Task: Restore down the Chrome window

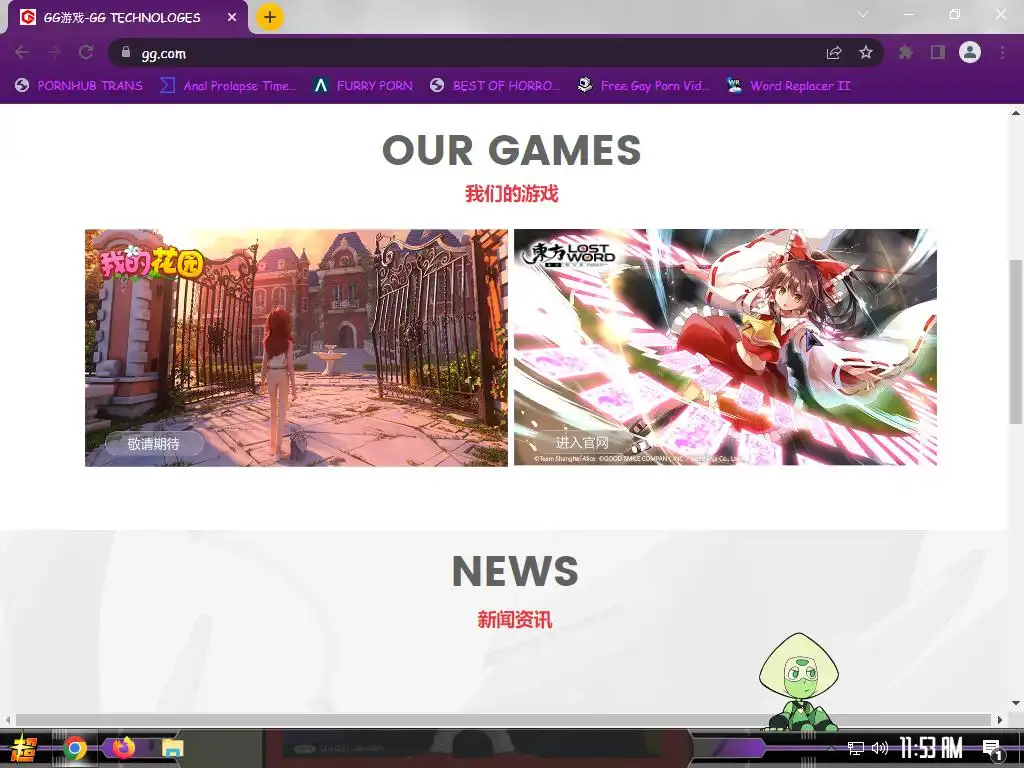Action: (x=955, y=14)
